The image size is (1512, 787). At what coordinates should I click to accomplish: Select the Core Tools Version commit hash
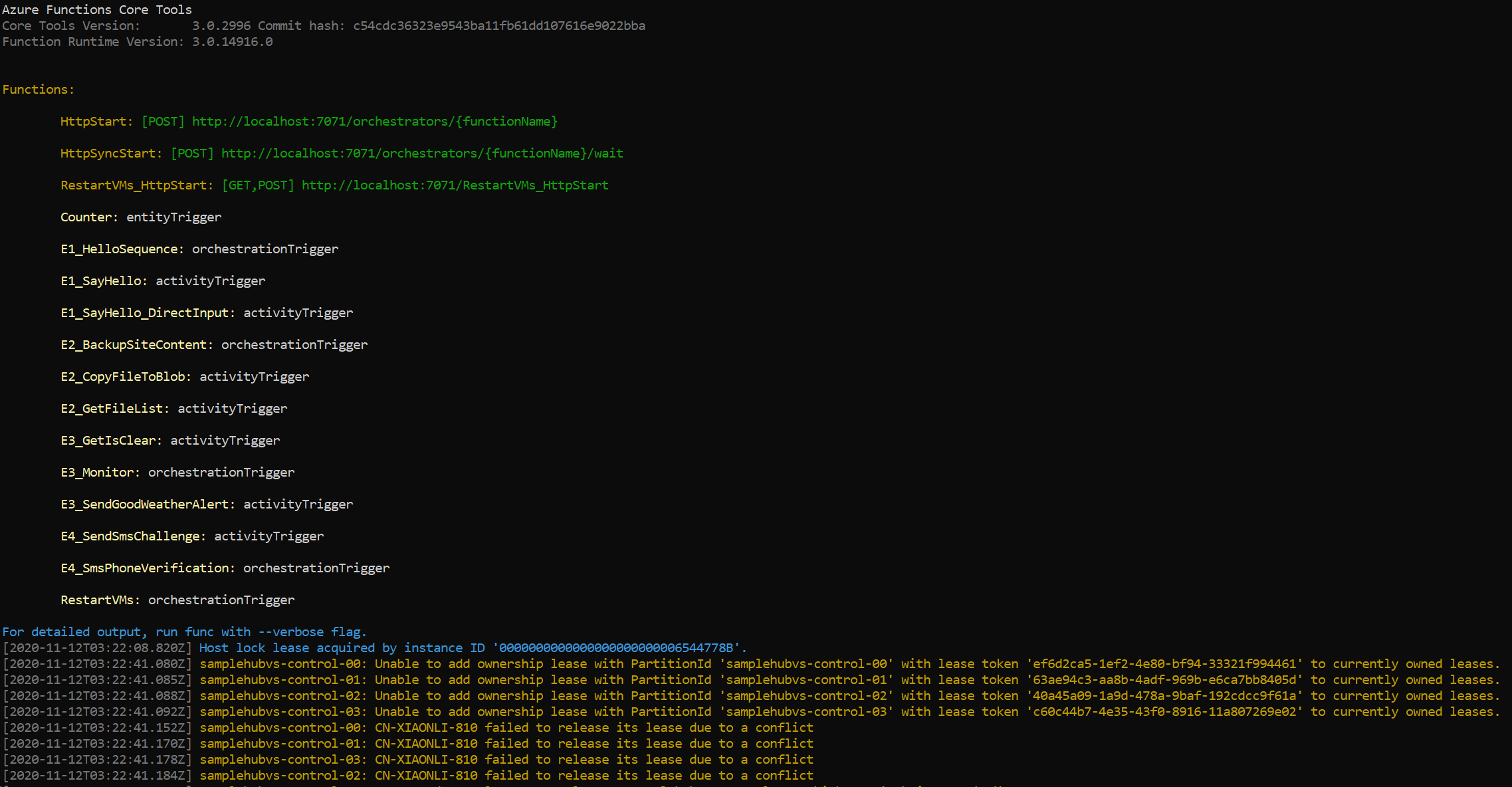pos(498,25)
